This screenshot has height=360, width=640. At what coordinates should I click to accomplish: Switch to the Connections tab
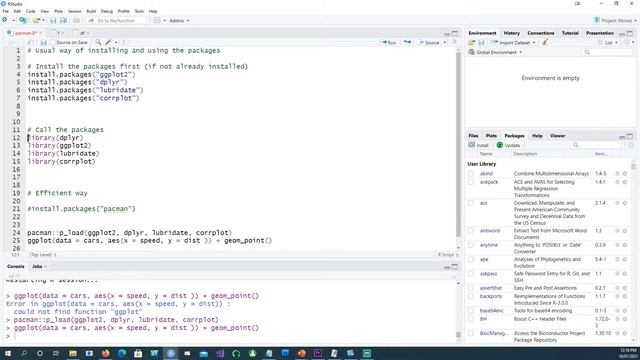[541, 33]
